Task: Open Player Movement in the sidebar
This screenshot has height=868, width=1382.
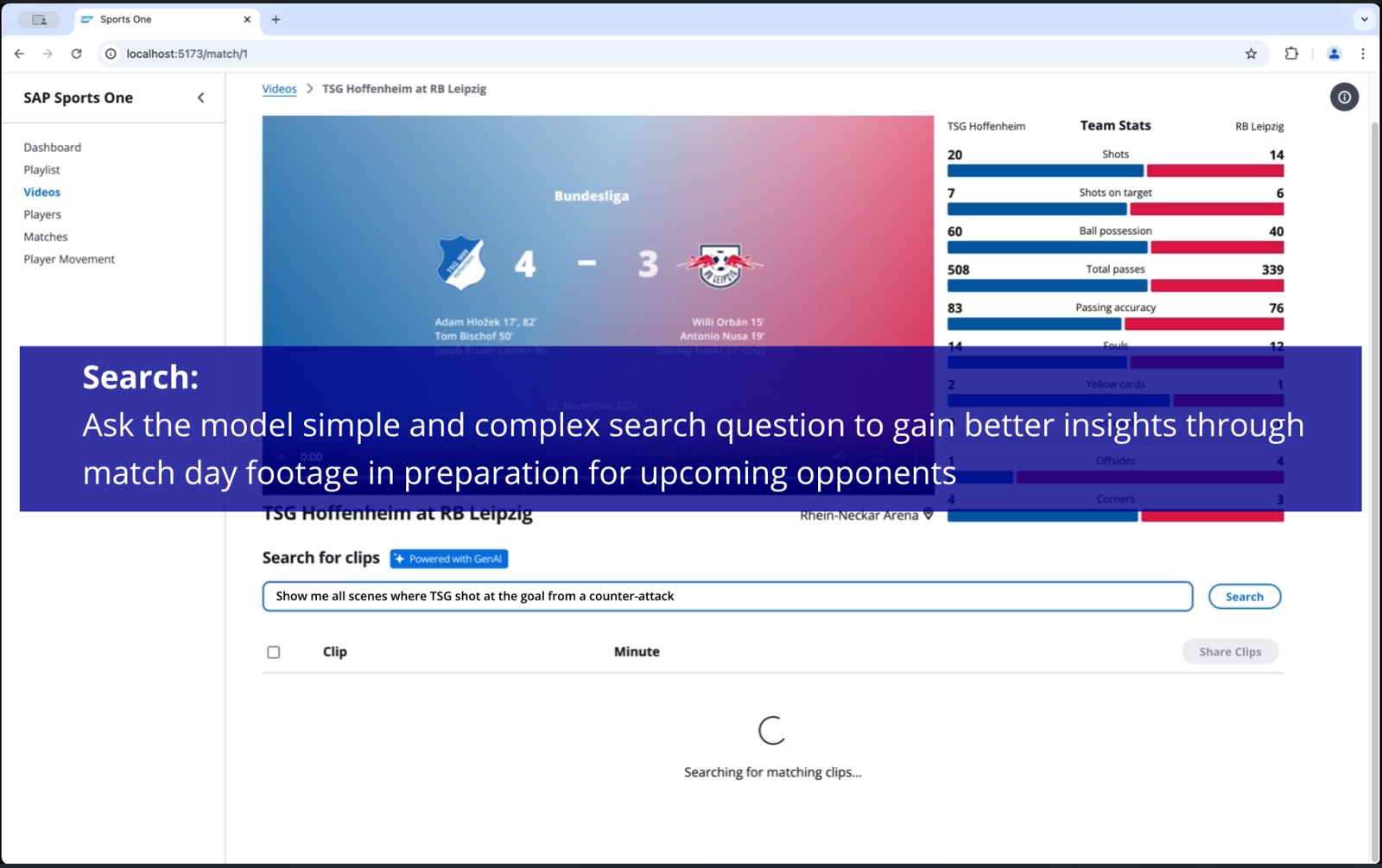Action: [69, 259]
